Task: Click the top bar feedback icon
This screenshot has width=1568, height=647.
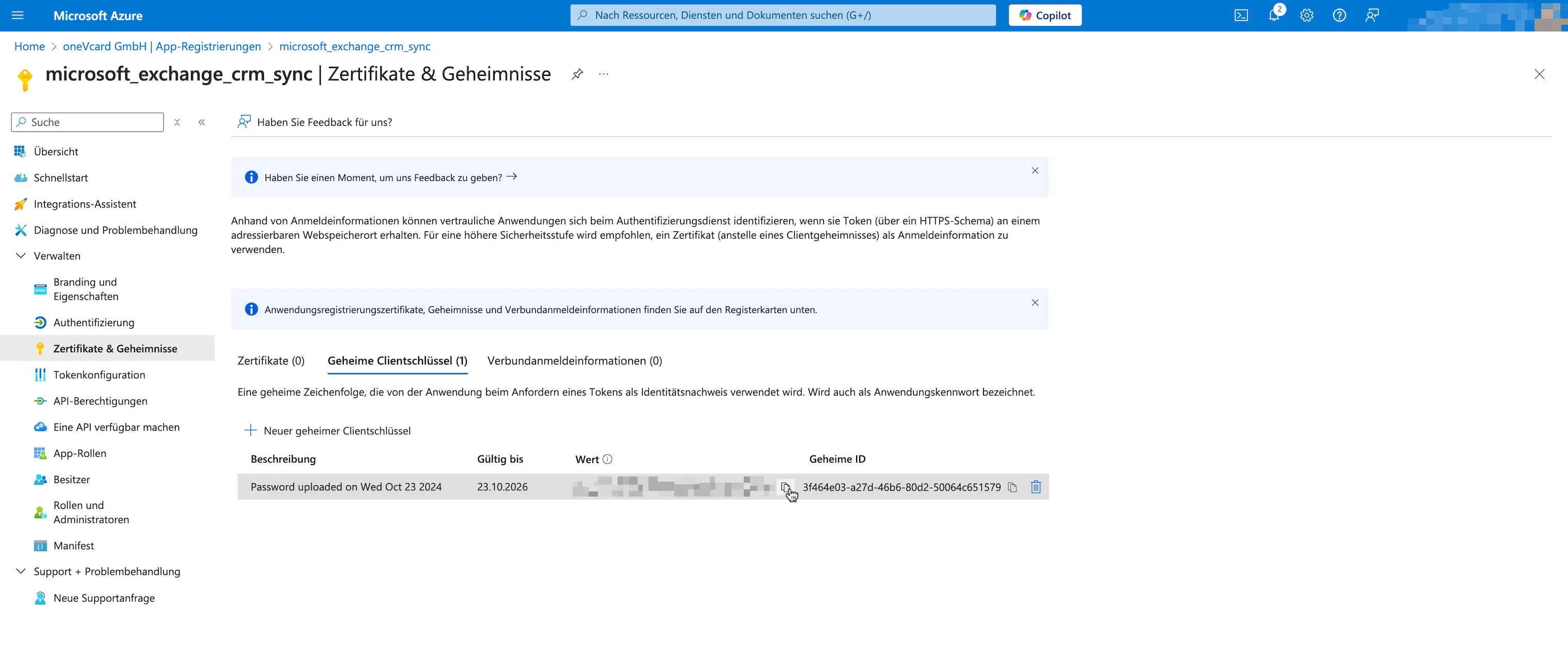Action: click(1372, 16)
